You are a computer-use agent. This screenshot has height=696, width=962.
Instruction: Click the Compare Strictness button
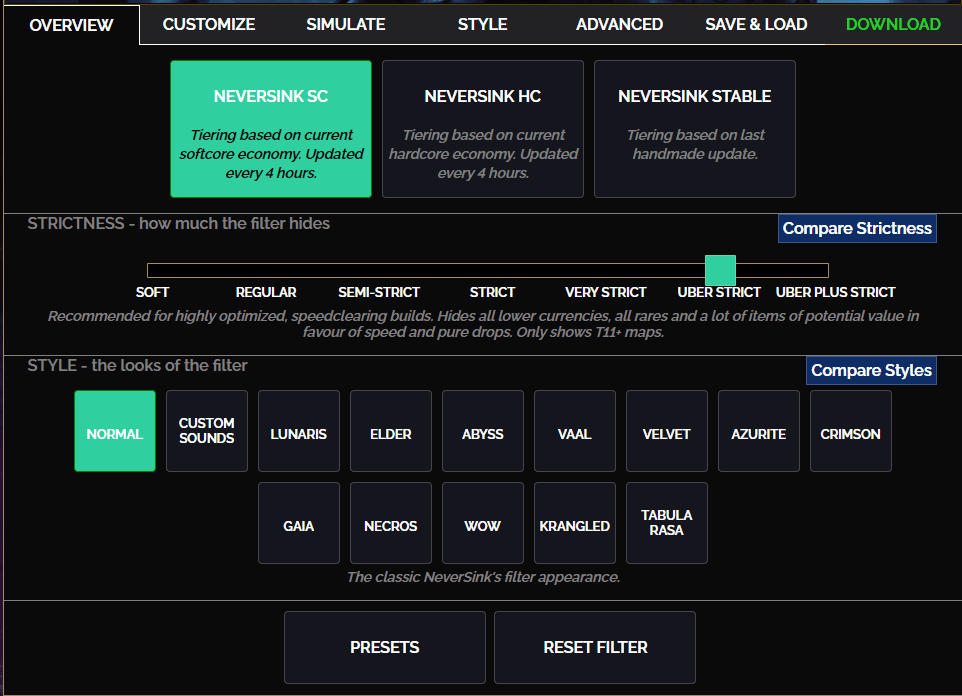tap(857, 228)
